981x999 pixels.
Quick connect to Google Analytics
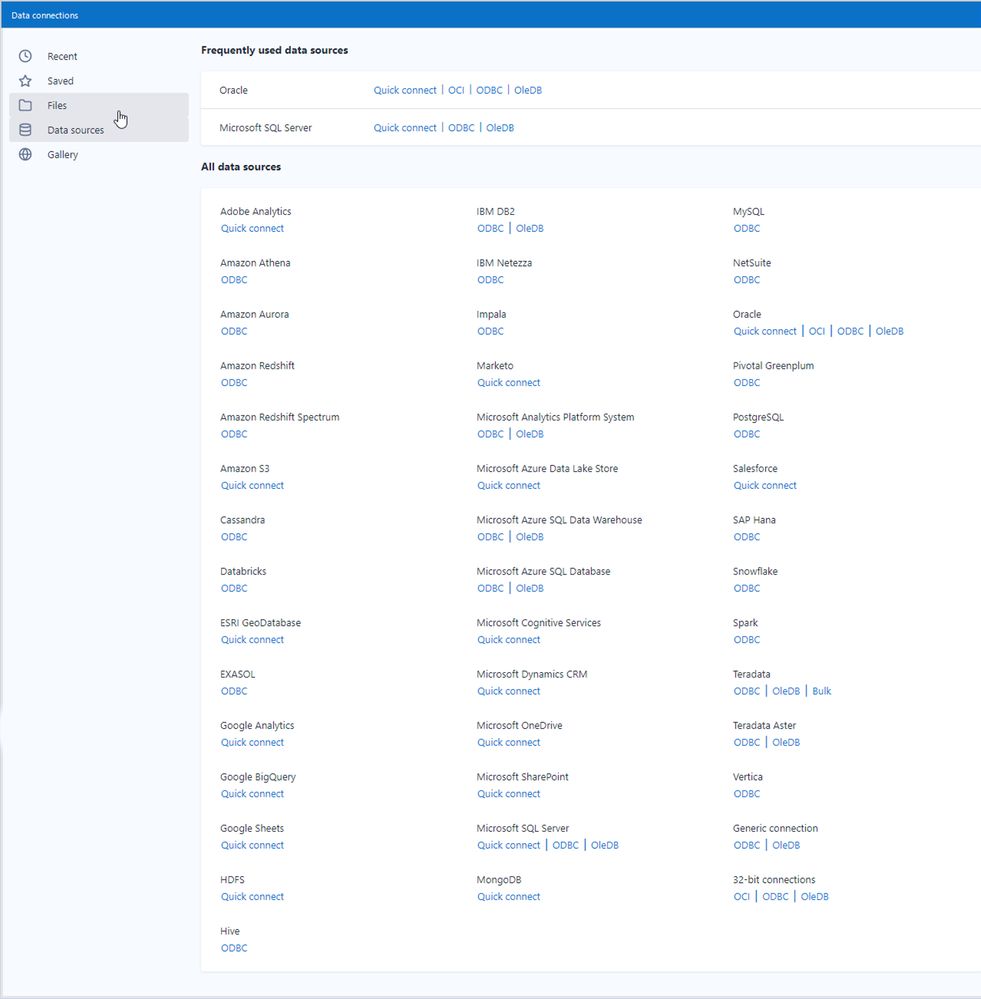point(252,743)
